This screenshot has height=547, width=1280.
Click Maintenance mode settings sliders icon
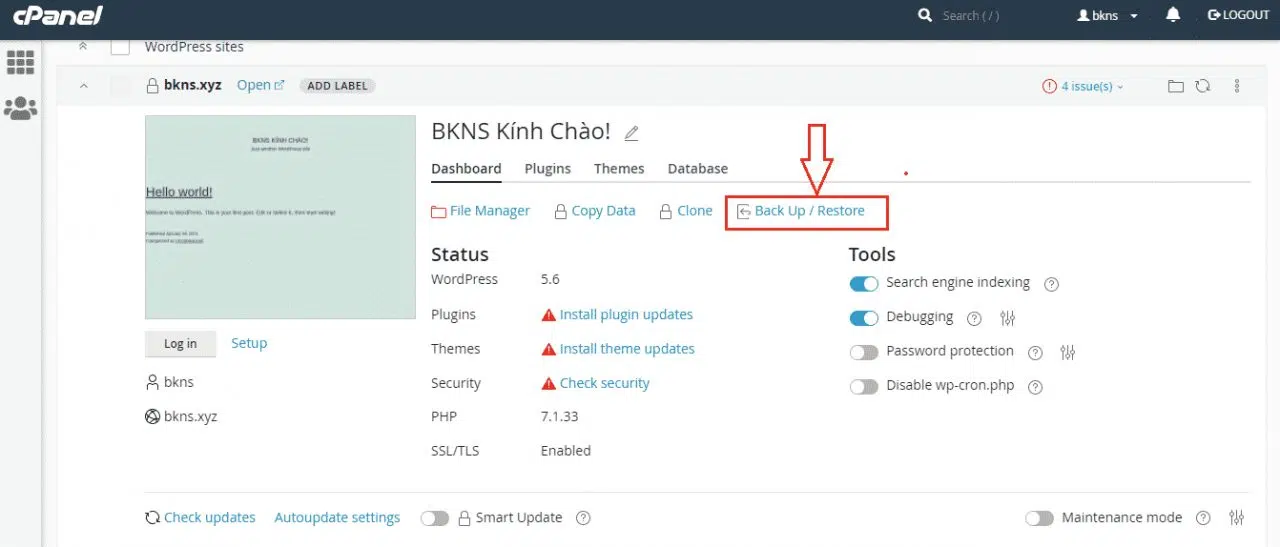[1237, 518]
